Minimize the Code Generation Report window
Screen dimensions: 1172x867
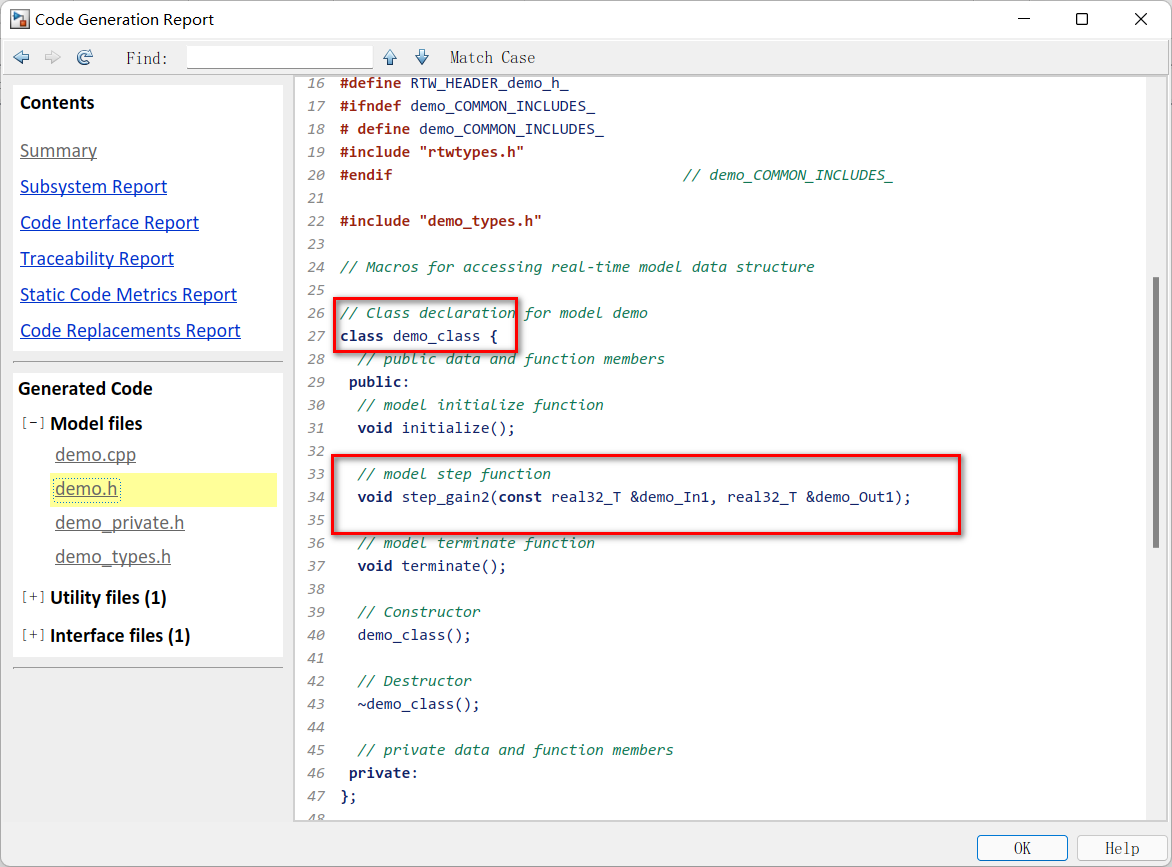1024,19
